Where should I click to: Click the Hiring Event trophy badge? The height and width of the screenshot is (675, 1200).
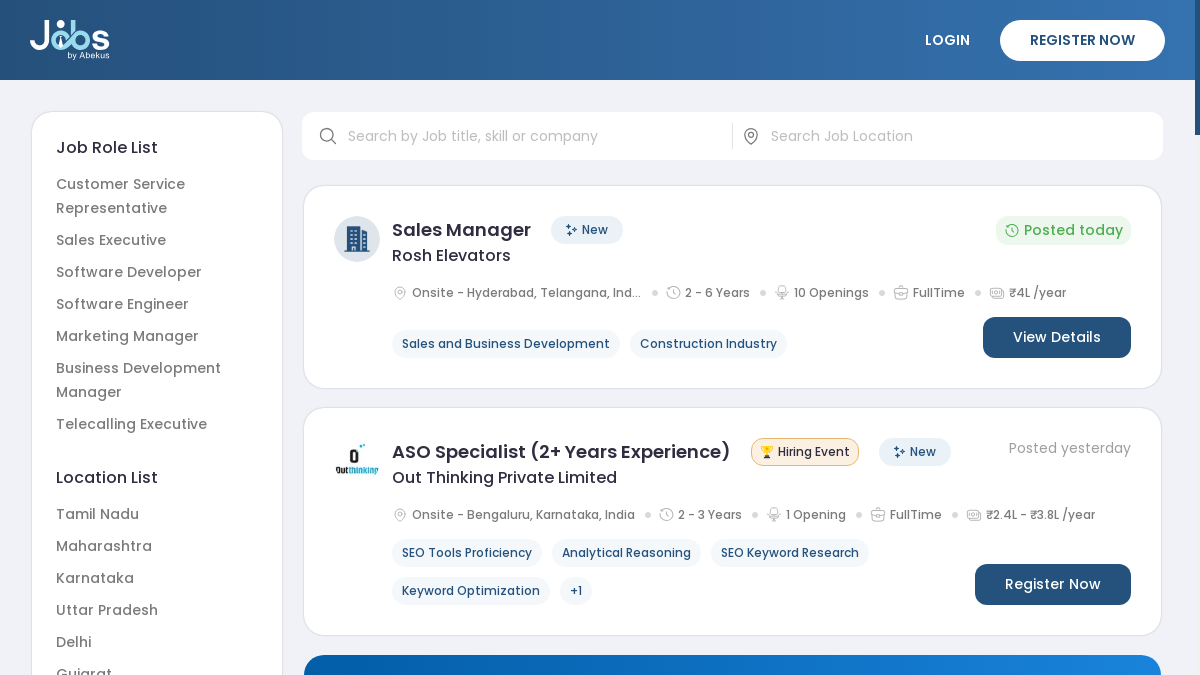pos(804,452)
